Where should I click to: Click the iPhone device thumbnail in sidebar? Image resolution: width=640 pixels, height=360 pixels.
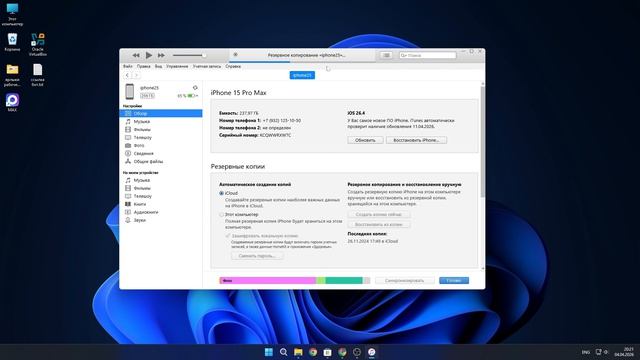tap(130, 91)
